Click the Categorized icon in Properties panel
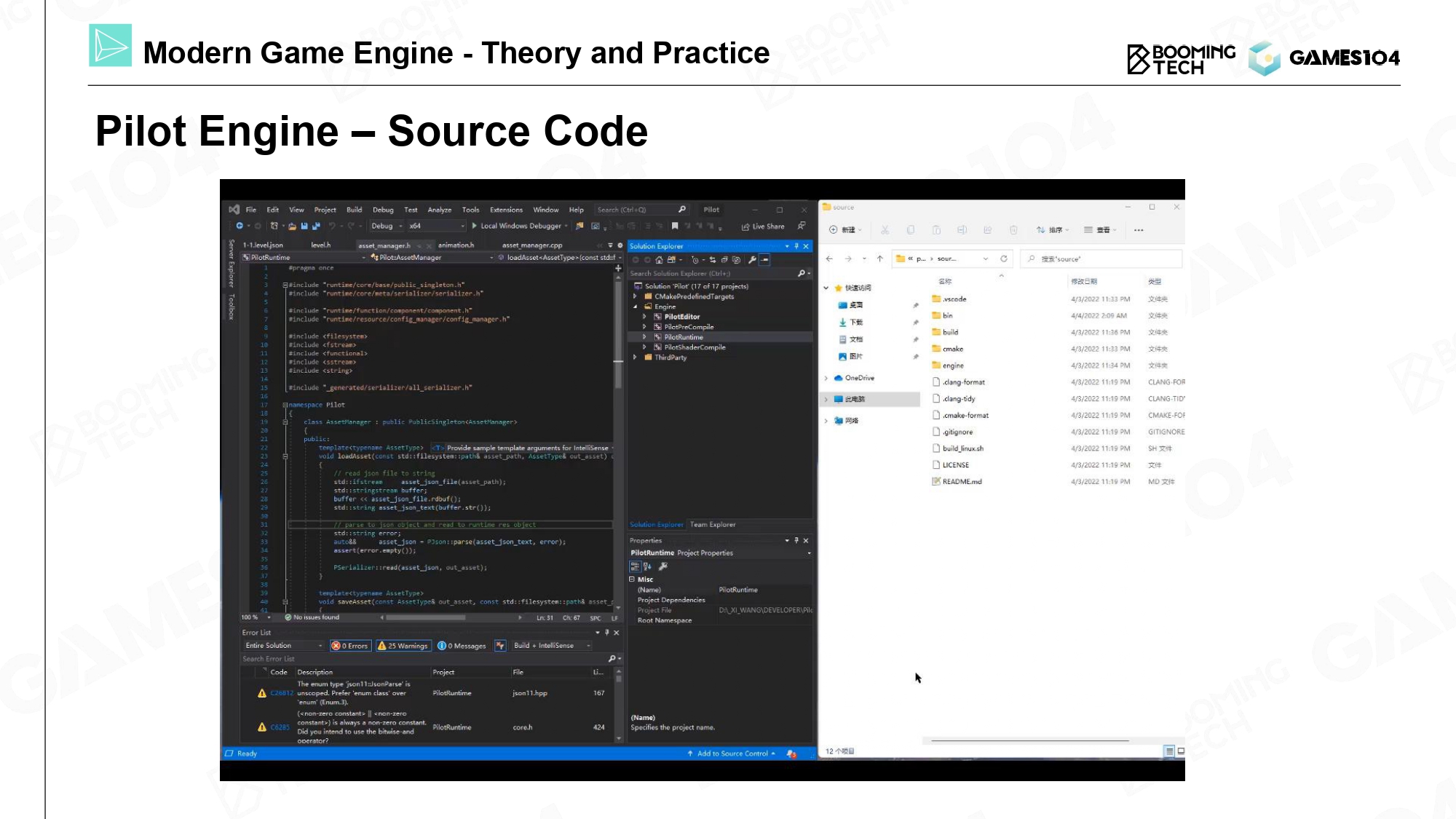 click(635, 566)
